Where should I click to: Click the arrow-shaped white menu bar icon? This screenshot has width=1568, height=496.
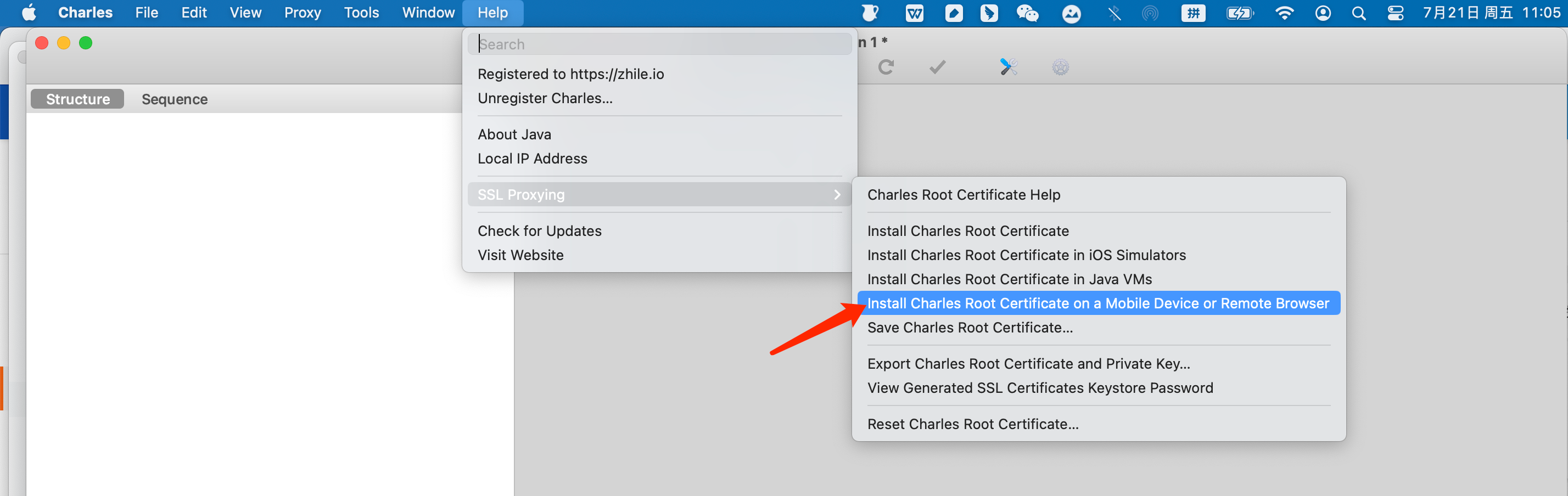pyautogui.click(x=989, y=13)
